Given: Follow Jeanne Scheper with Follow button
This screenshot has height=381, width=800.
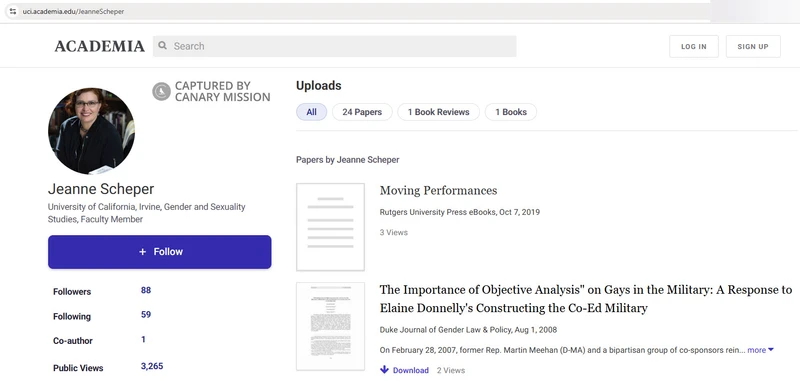Looking at the screenshot, I should click(x=160, y=252).
